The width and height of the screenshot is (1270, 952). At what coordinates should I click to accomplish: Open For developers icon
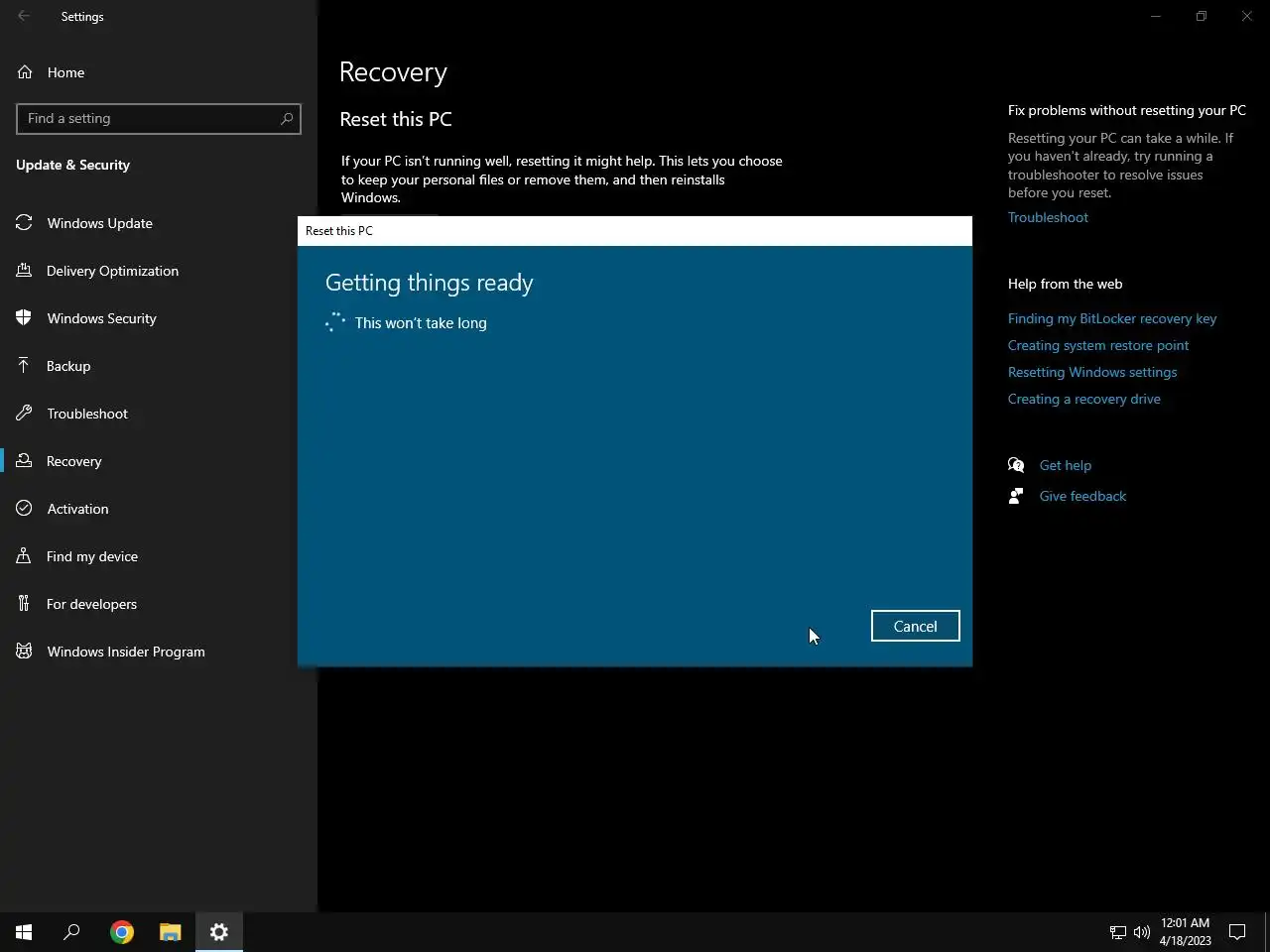pos(24,604)
